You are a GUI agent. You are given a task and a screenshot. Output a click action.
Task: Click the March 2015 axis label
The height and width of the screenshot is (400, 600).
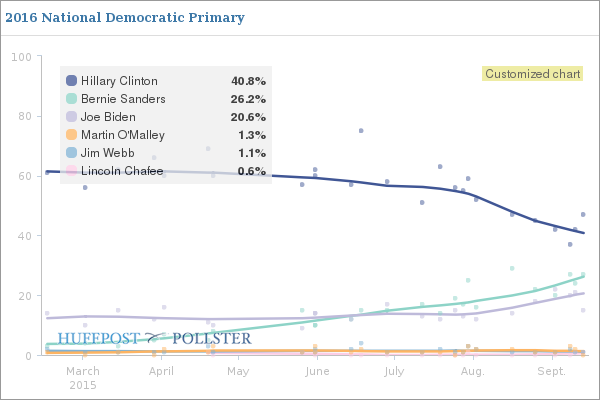click(82, 377)
